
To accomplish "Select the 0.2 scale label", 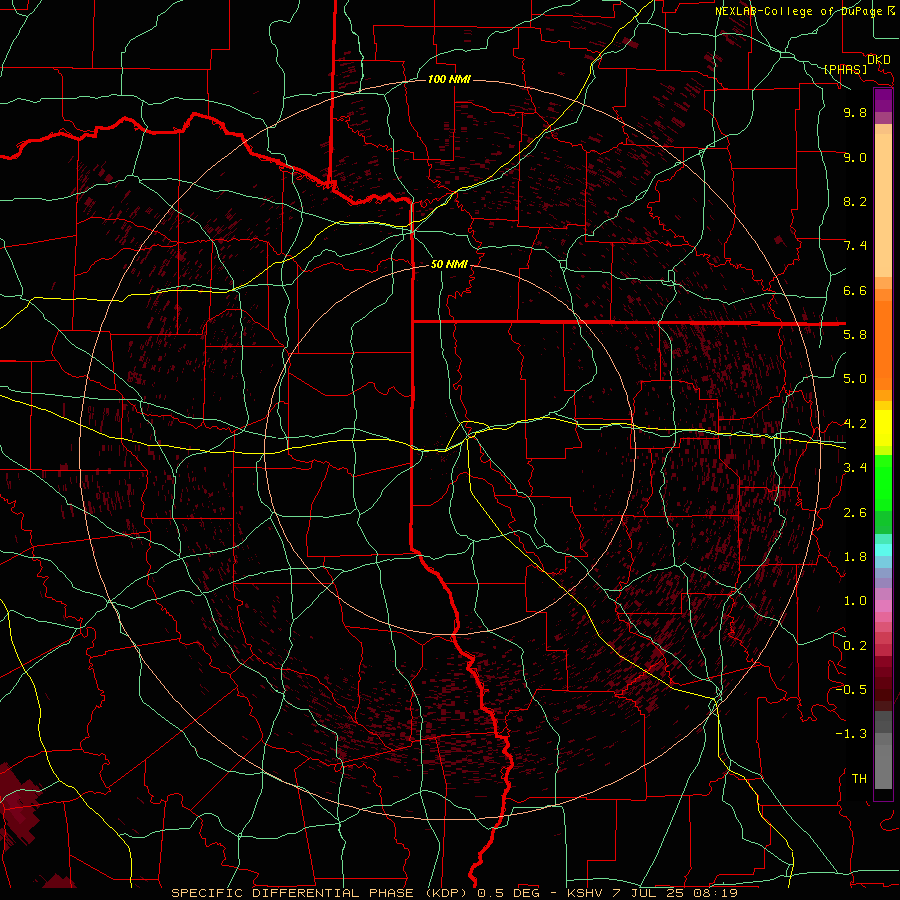I will point(855,646).
